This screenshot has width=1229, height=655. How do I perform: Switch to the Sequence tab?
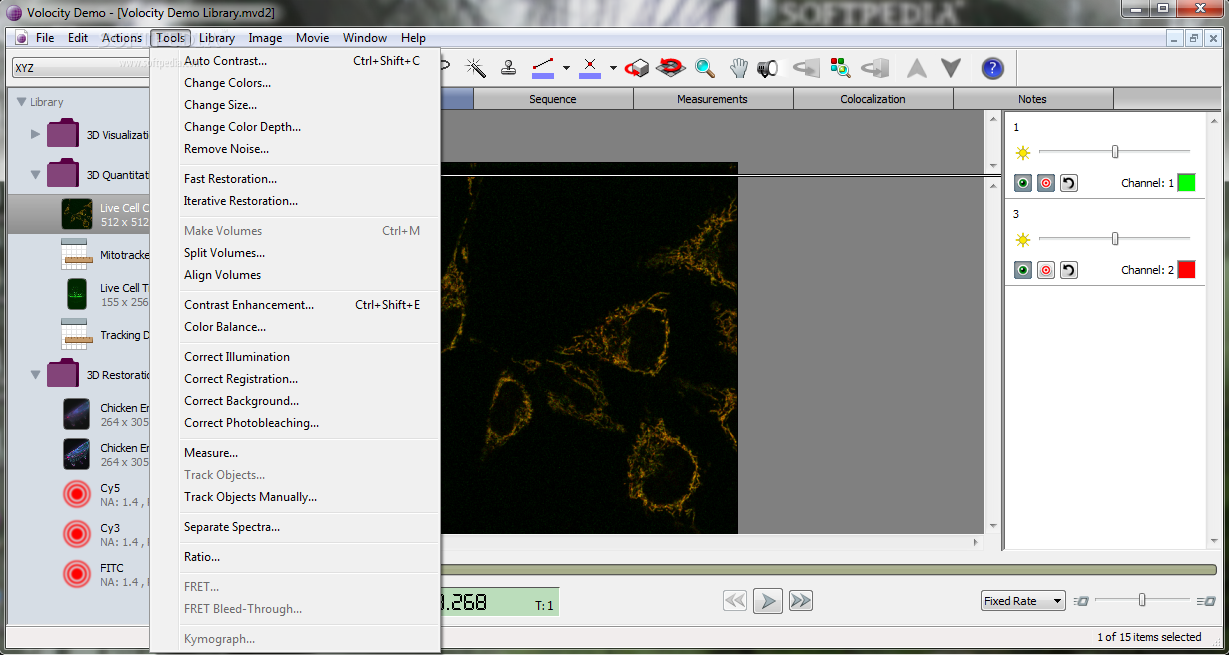tap(553, 99)
